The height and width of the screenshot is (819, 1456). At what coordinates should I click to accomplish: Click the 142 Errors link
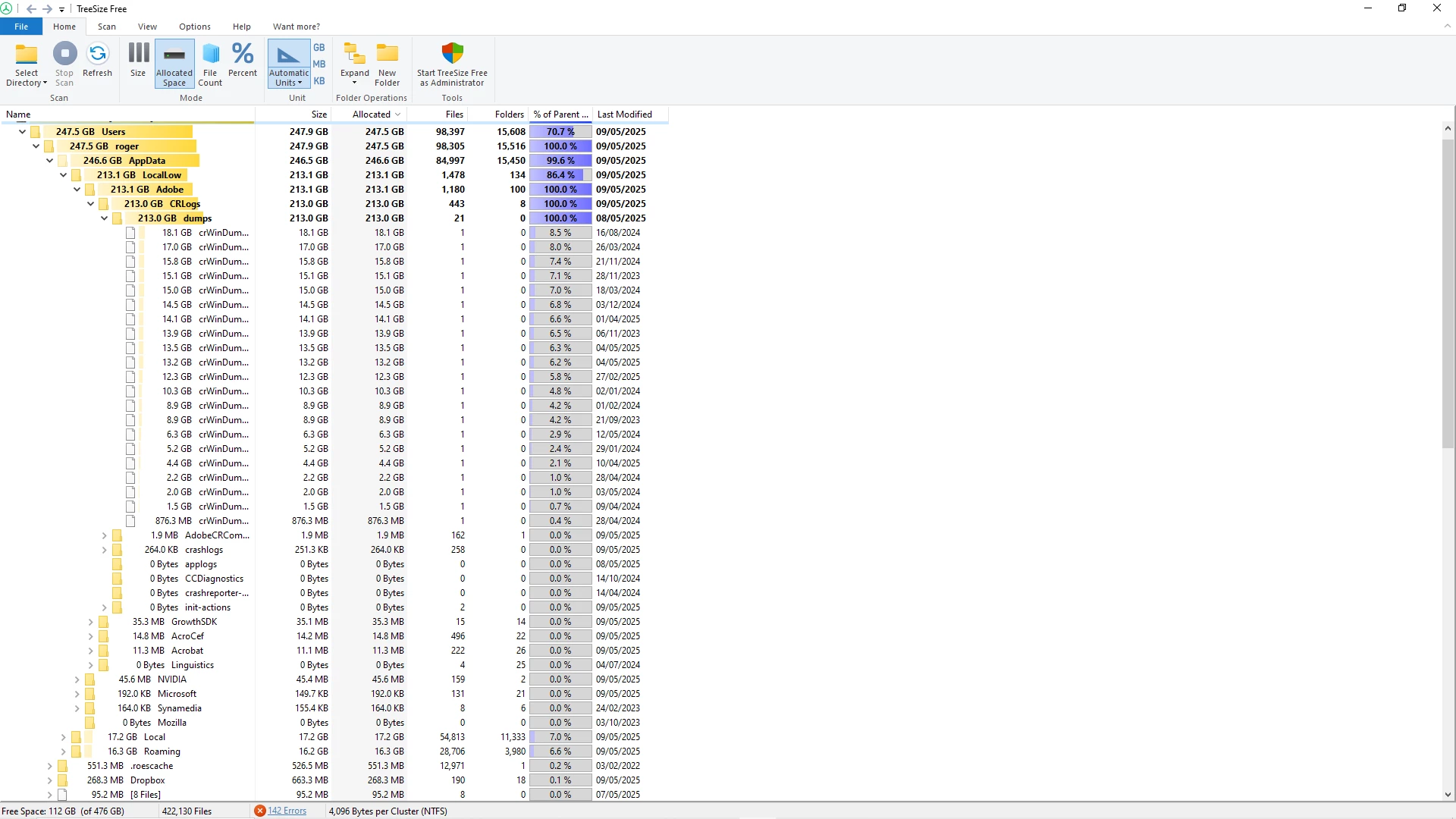point(287,811)
